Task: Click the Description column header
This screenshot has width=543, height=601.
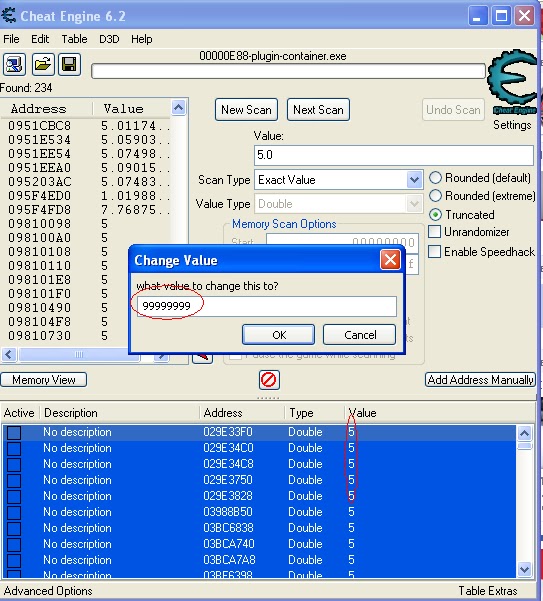Action: pos(120,413)
